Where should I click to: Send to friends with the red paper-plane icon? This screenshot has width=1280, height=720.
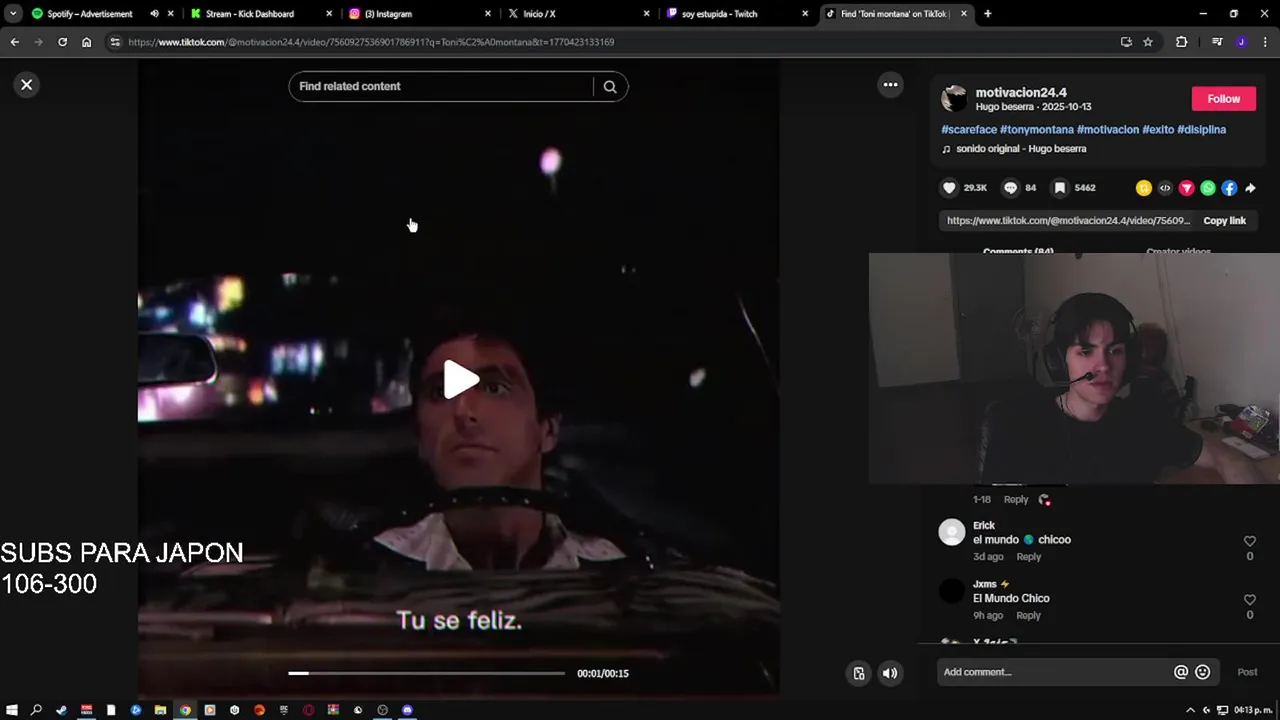[x=1186, y=188]
